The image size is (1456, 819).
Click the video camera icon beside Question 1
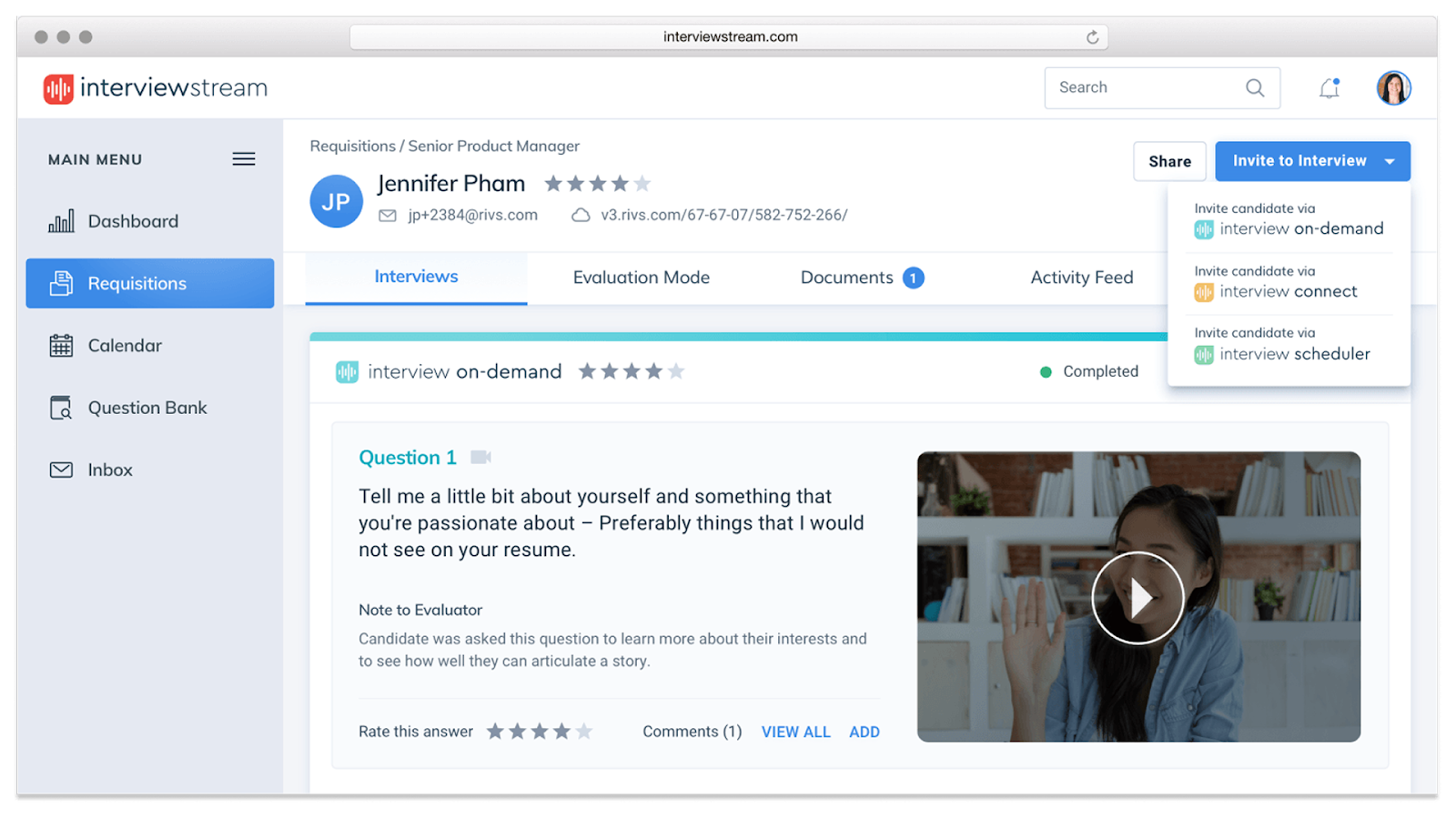coord(480,457)
